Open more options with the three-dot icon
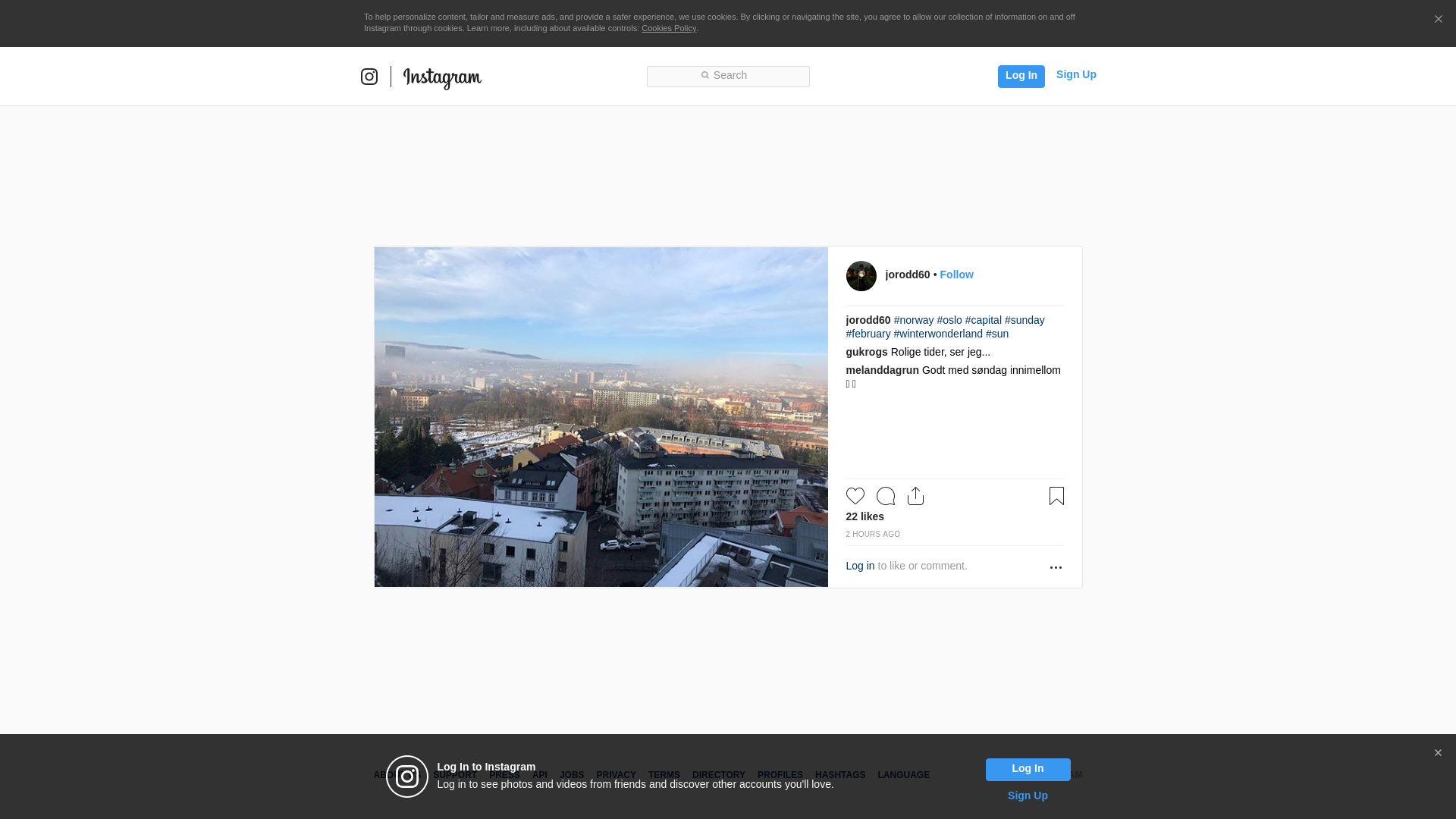1456x819 pixels. 1056,567
